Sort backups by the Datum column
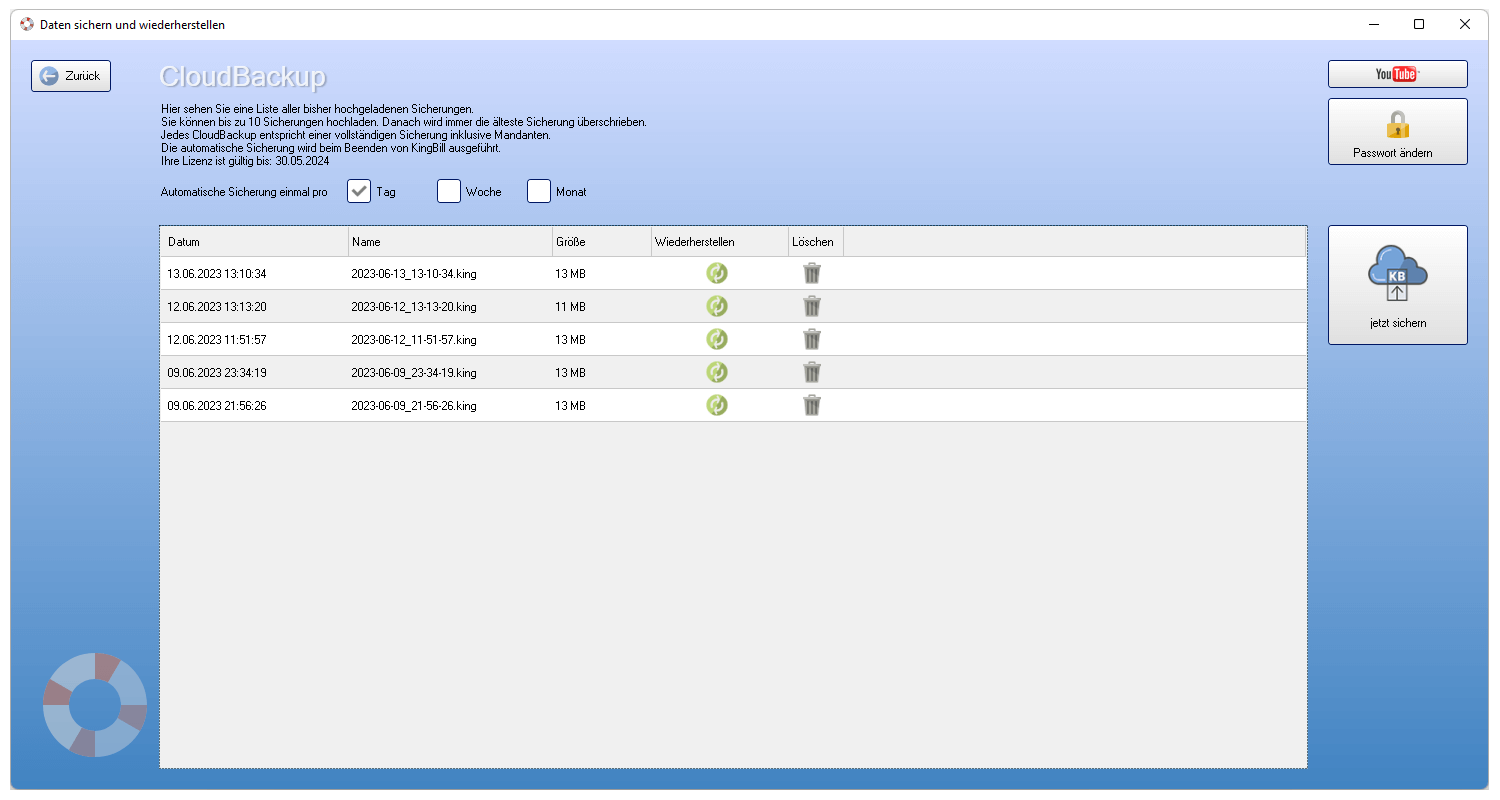Viewport: 1500px width, 800px height. click(x=253, y=241)
